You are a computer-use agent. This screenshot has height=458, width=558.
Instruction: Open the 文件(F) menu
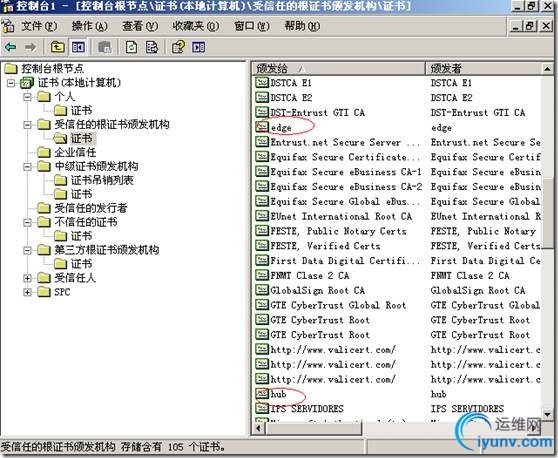point(39,26)
